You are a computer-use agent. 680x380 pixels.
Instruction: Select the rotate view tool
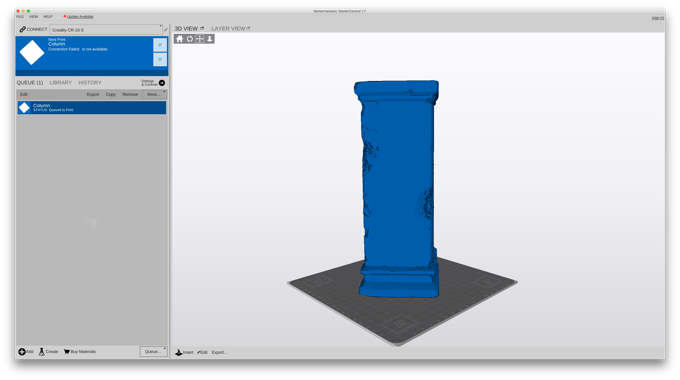pos(190,39)
